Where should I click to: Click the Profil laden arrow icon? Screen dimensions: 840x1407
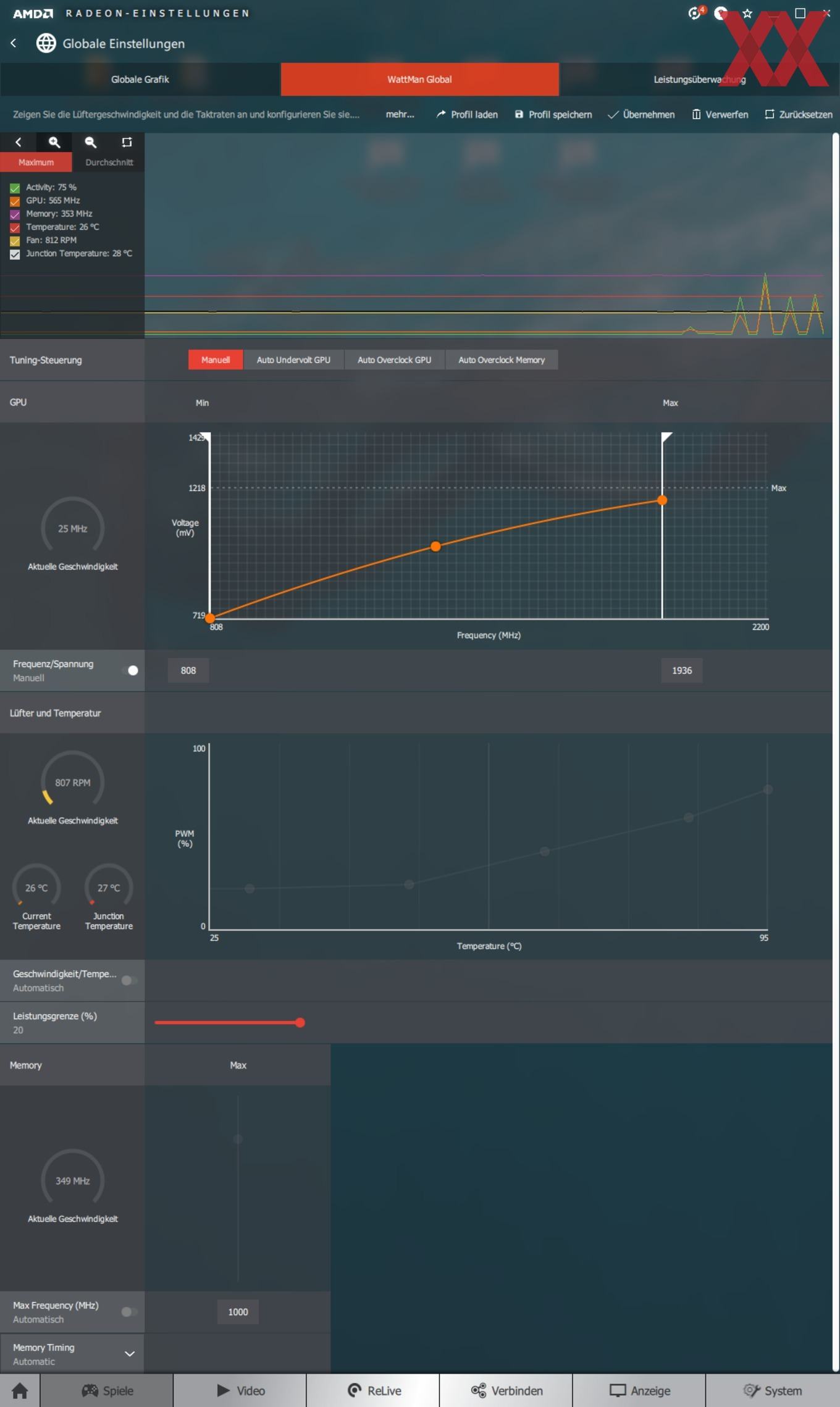tap(441, 114)
